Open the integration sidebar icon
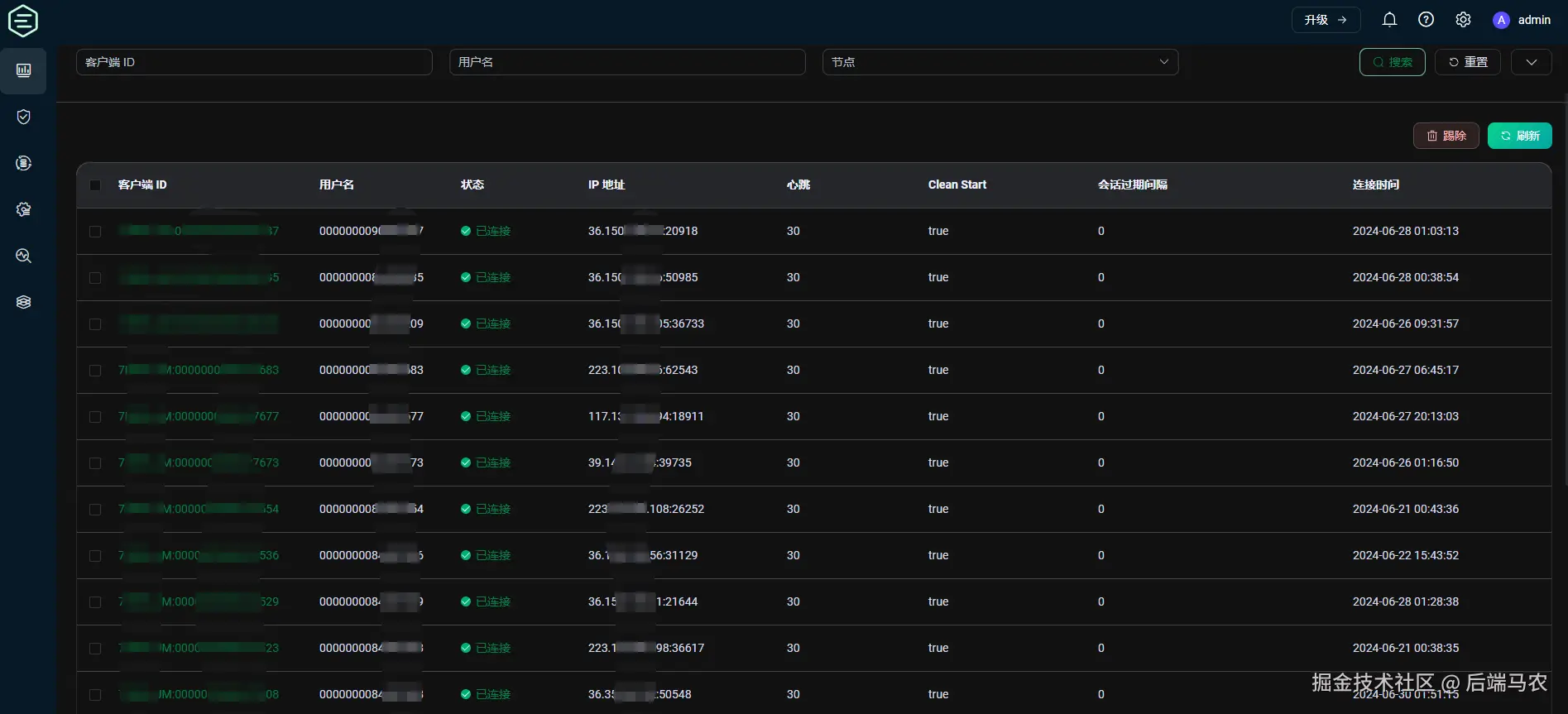 pyautogui.click(x=23, y=163)
